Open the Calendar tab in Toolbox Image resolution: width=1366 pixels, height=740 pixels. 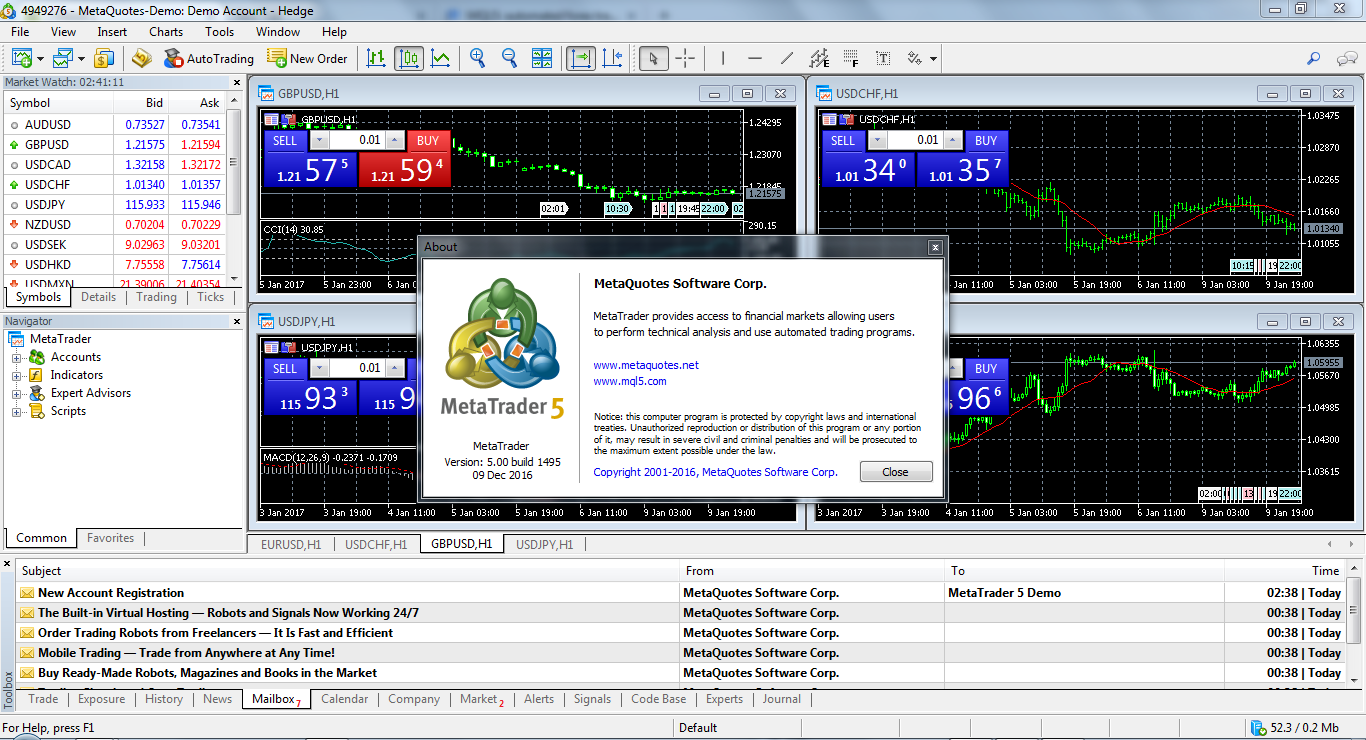pos(345,699)
